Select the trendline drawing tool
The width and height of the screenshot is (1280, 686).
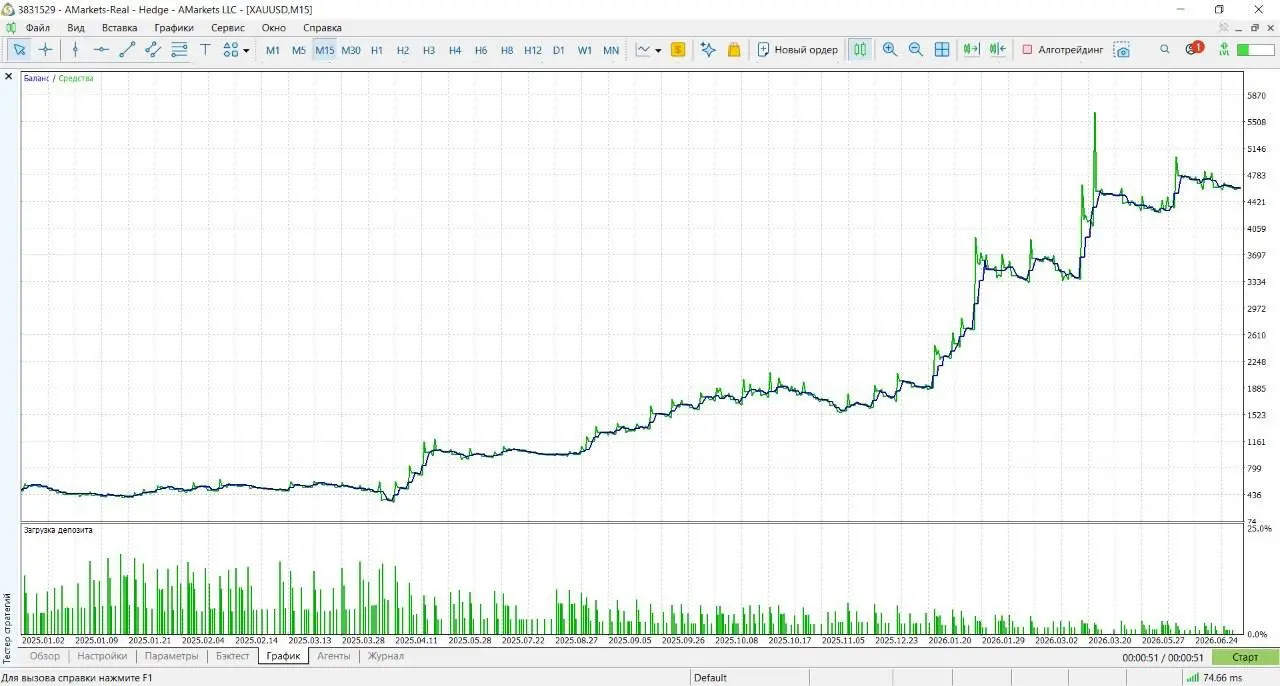point(127,50)
